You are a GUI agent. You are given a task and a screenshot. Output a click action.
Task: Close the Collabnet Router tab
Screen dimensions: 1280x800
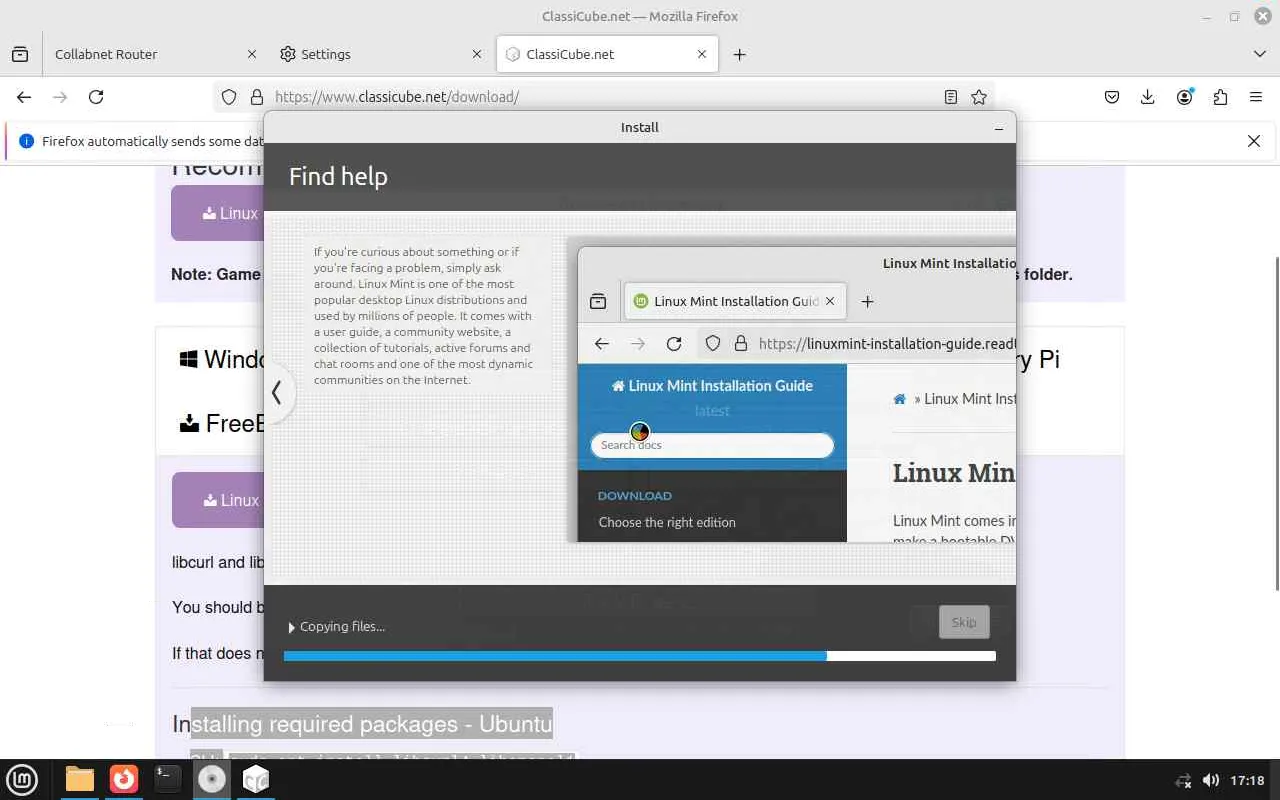(x=251, y=54)
